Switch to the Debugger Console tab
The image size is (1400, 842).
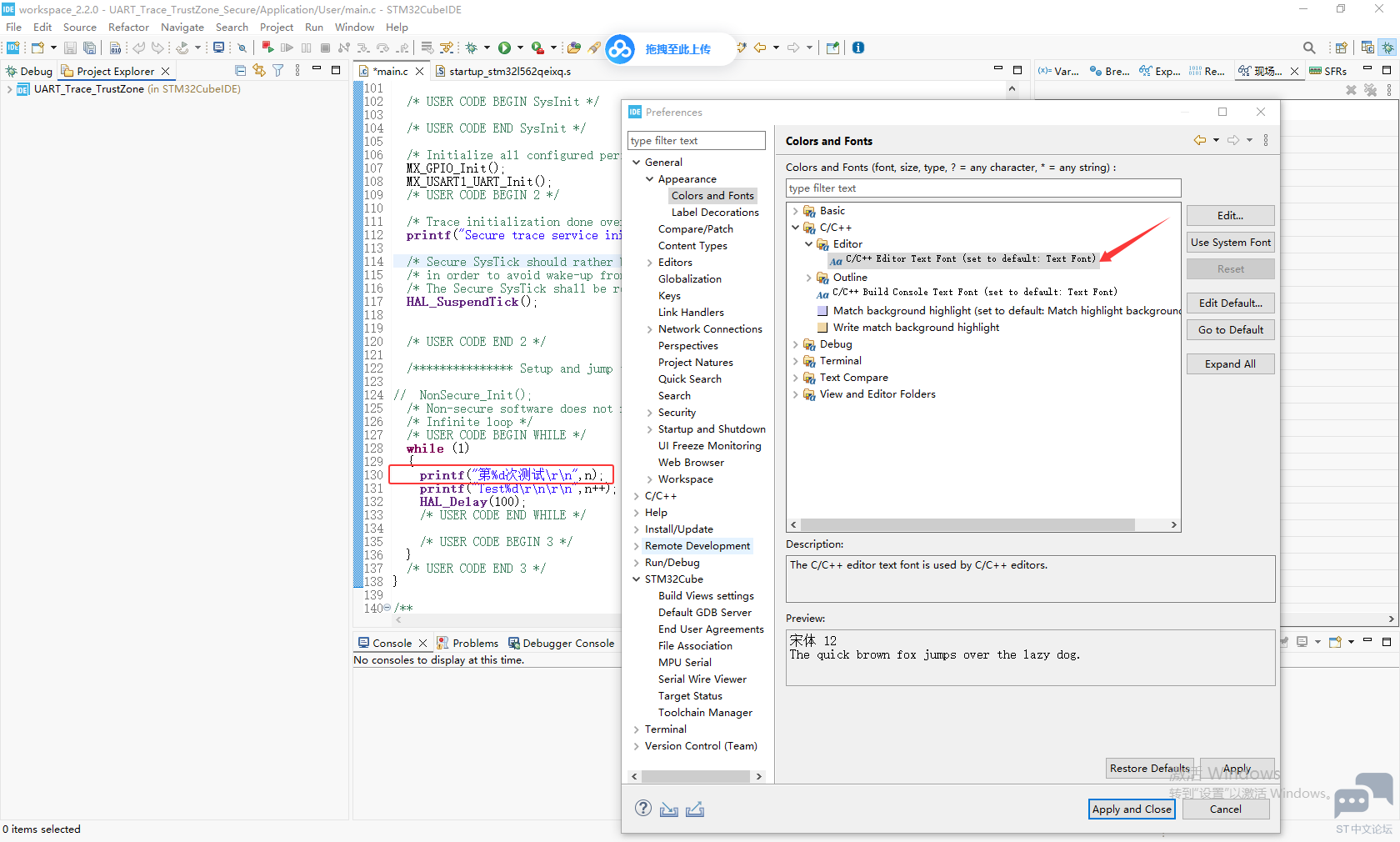coord(561,643)
